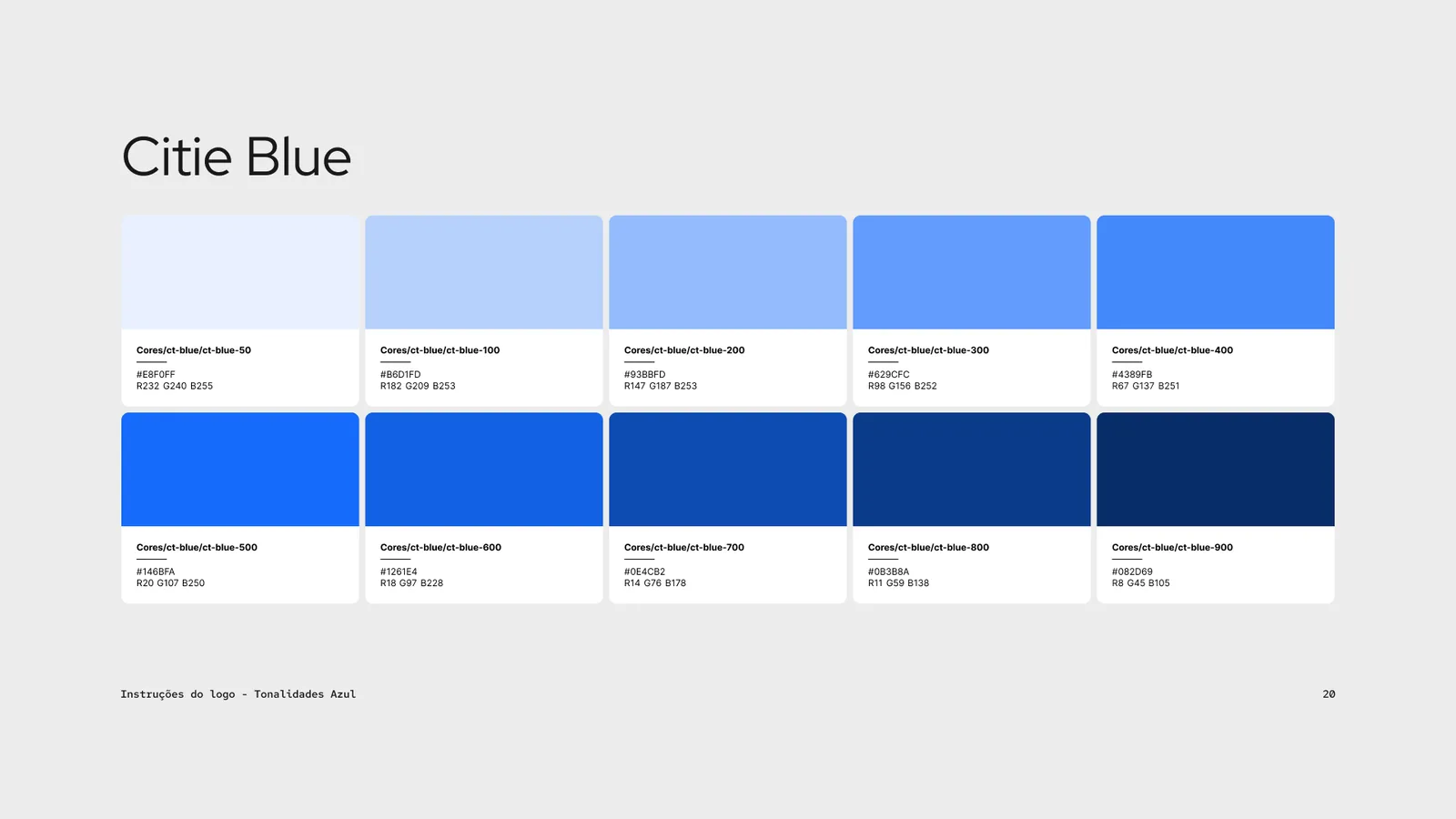The image size is (1456, 819).
Task: Select label 'Cores/ct-blue/ct-blue-600'
Action: coord(440,548)
